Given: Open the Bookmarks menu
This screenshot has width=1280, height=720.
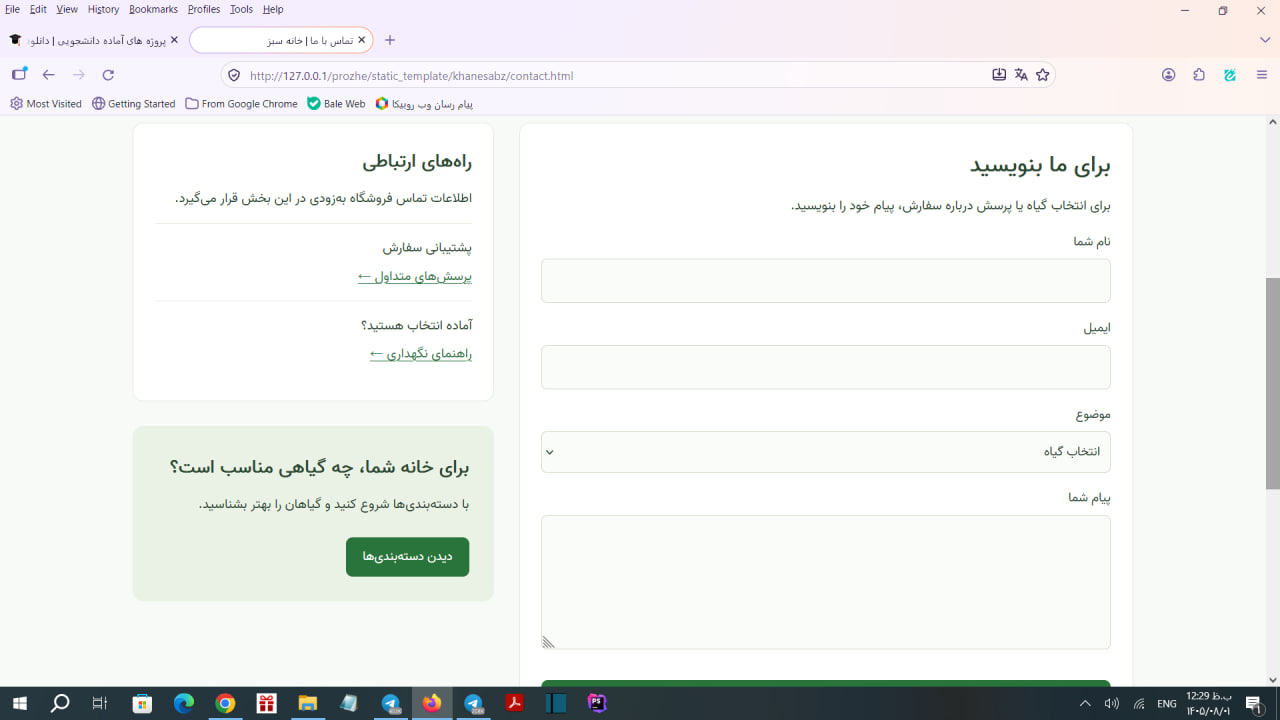Looking at the screenshot, I should tap(153, 9).
